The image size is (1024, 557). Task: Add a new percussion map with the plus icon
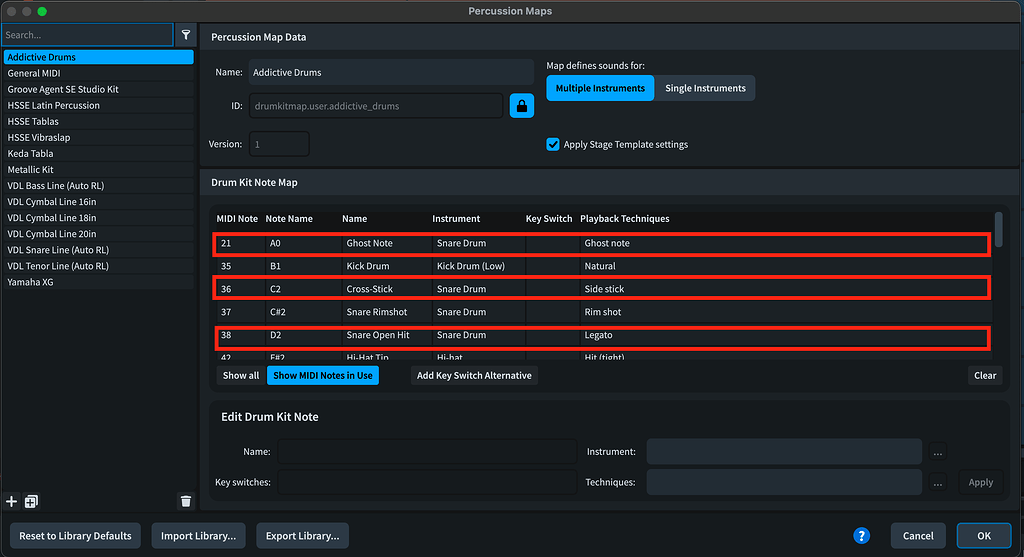point(12,501)
